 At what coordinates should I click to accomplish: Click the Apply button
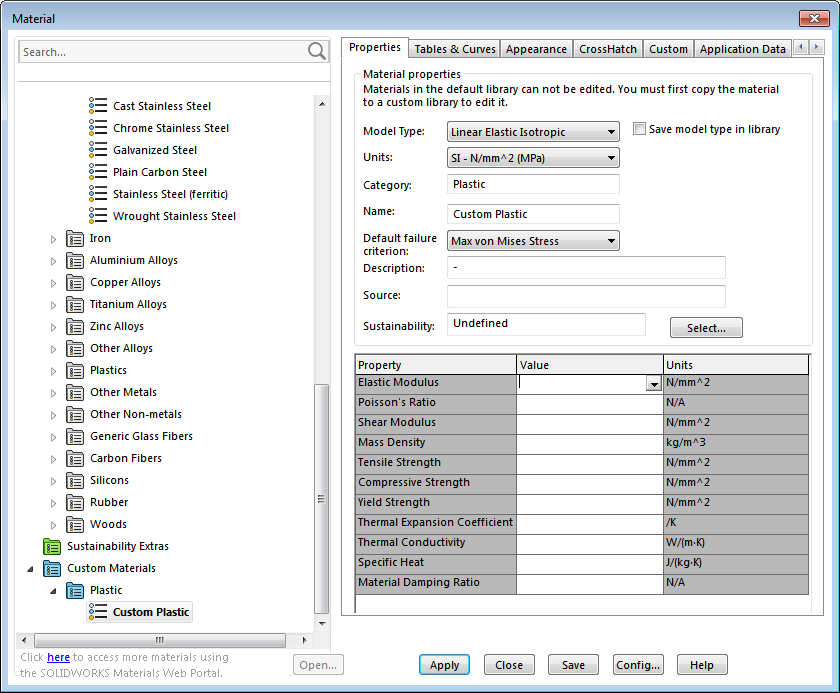point(444,665)
